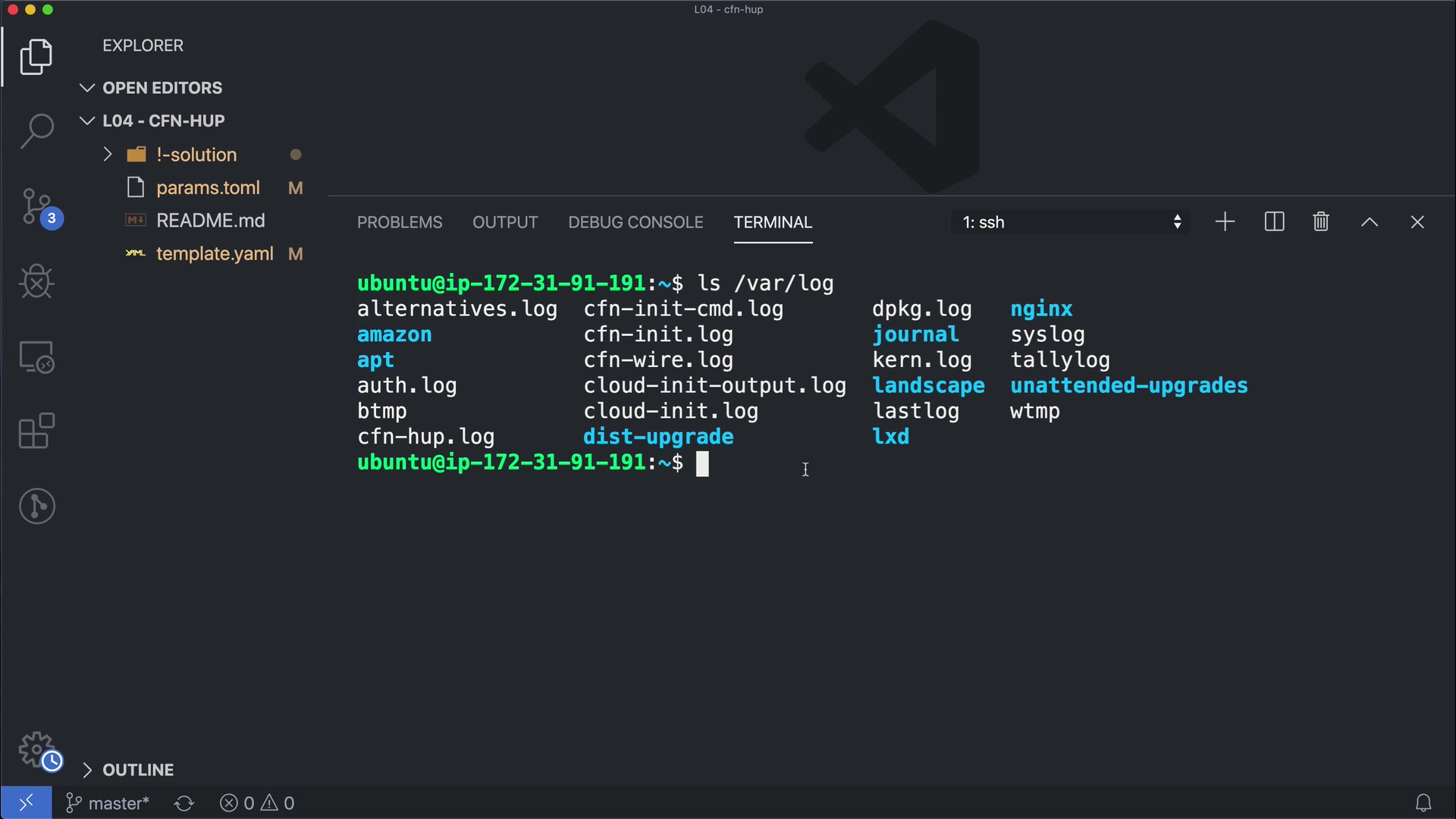Screen dimensions: 1456x819
Task: Open notifications bell in status bar
Action: click(1423, 803)
